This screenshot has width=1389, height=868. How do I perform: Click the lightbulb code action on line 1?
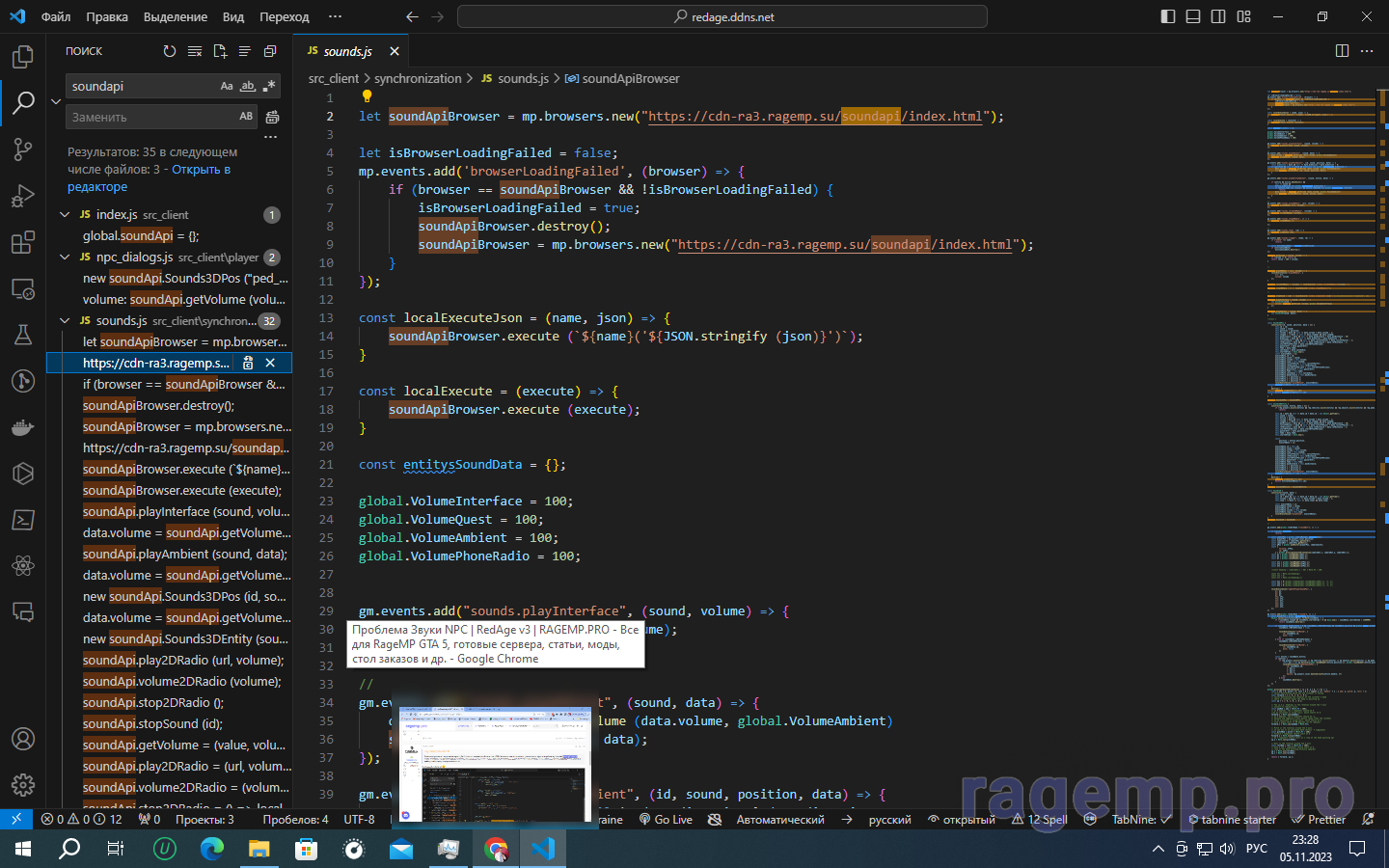(367, 96)
